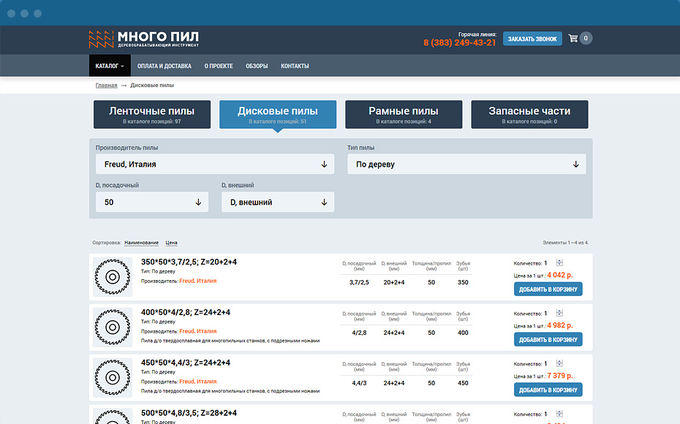Screen dimensions: 680x424
Task: Go to Оплата и доставка page
Action: (x=164, y=66)
